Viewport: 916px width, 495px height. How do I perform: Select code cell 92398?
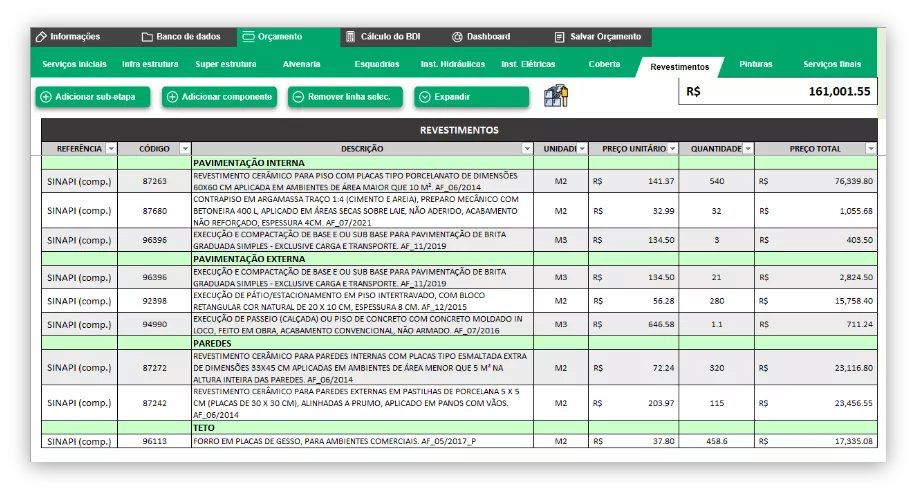tap(154, 301)
